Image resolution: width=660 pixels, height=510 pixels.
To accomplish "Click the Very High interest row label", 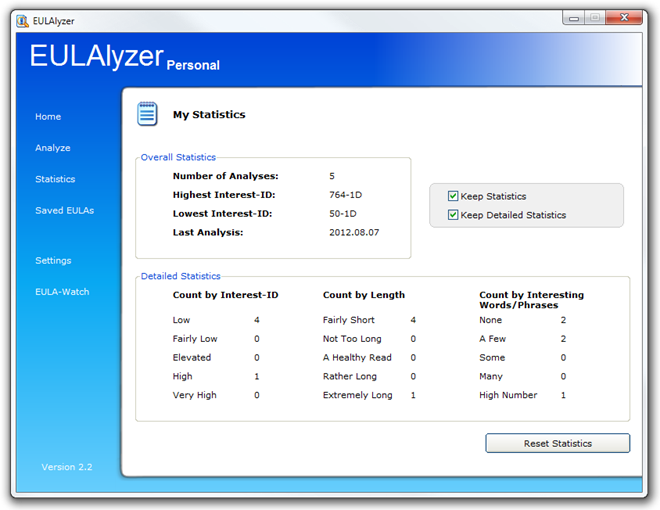I will coord(194,395).
